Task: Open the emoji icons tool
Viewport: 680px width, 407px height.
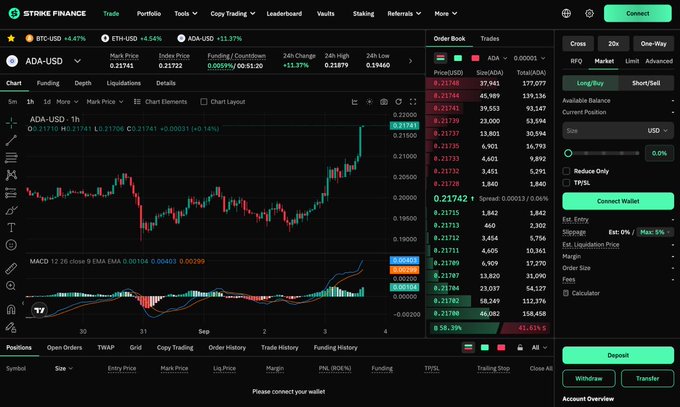Action: click(11, 245)
